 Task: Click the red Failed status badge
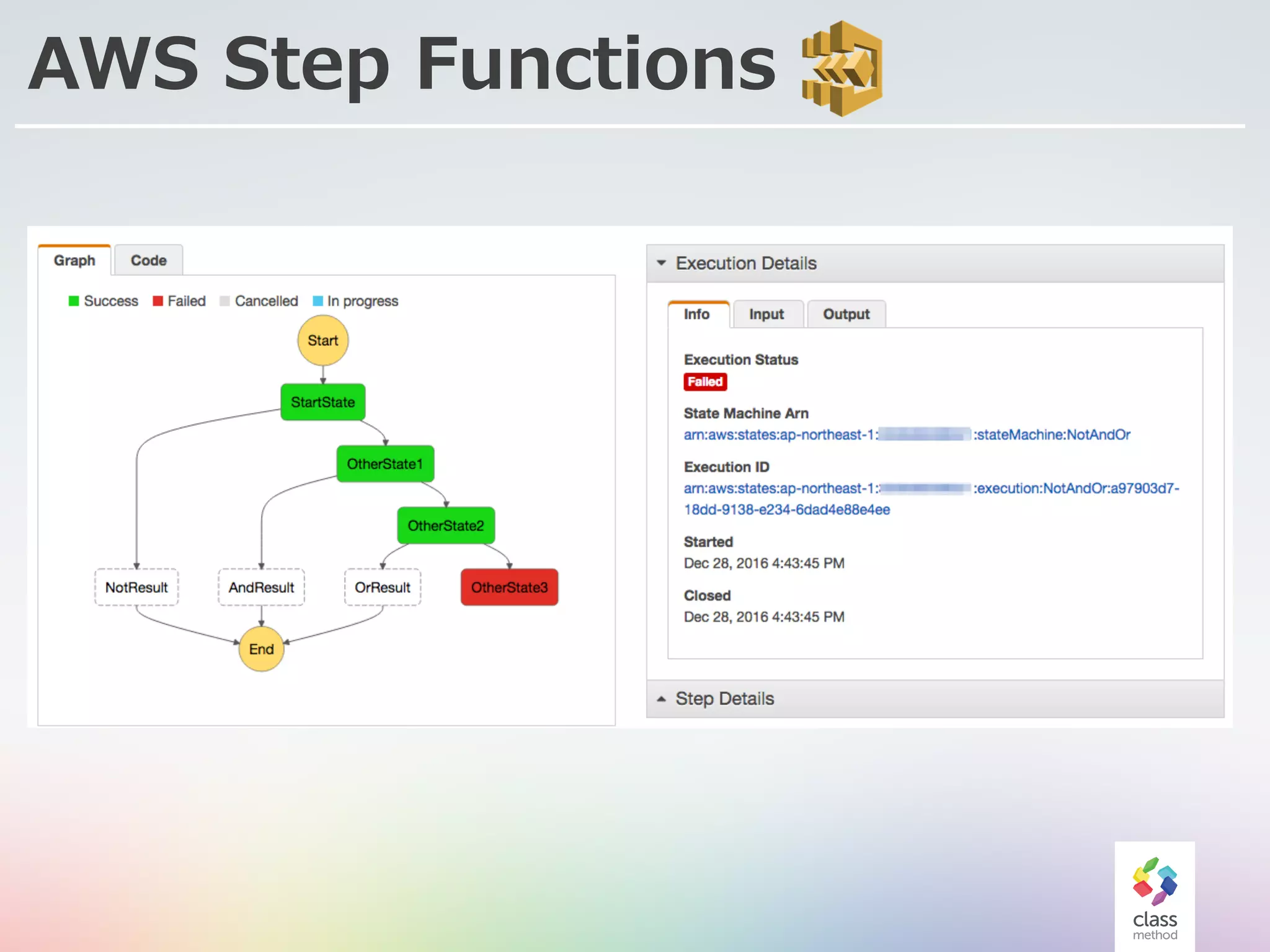(705, 382)
